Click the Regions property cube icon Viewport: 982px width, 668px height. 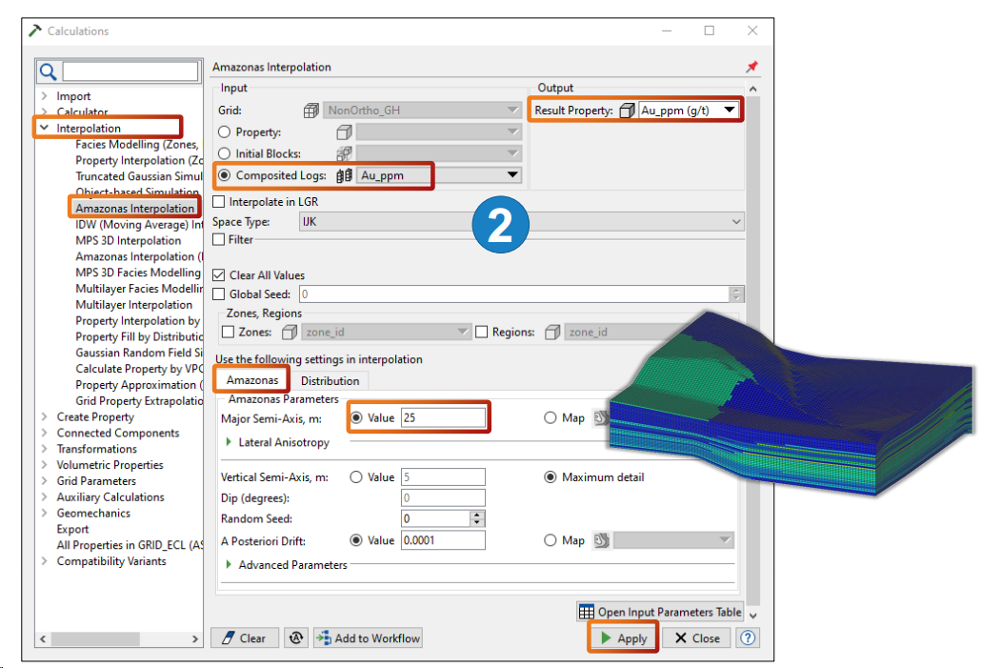(552, 332)
